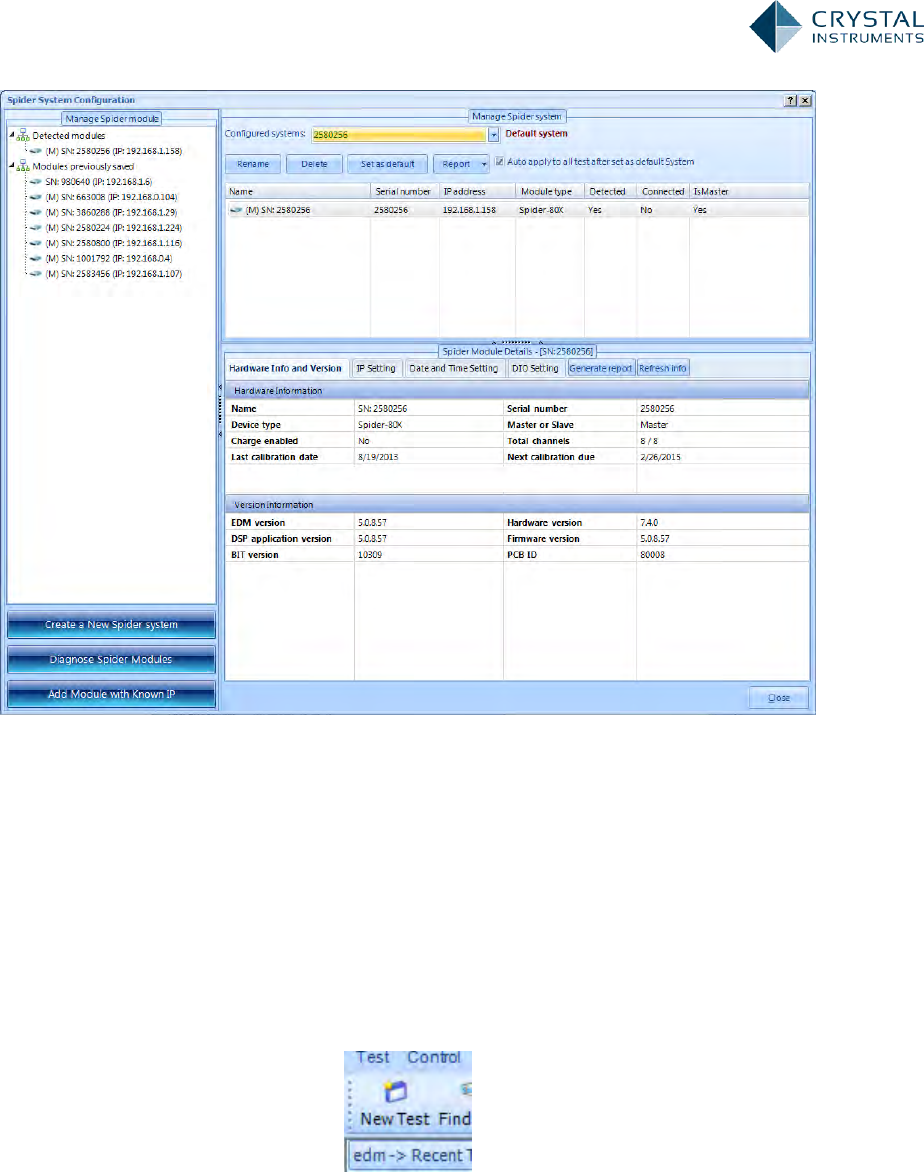Image resolution: width=924 pixels, height=1172 pixels.
Task: Click module icon beside SN: 2580224
Action: coord(35,228)
